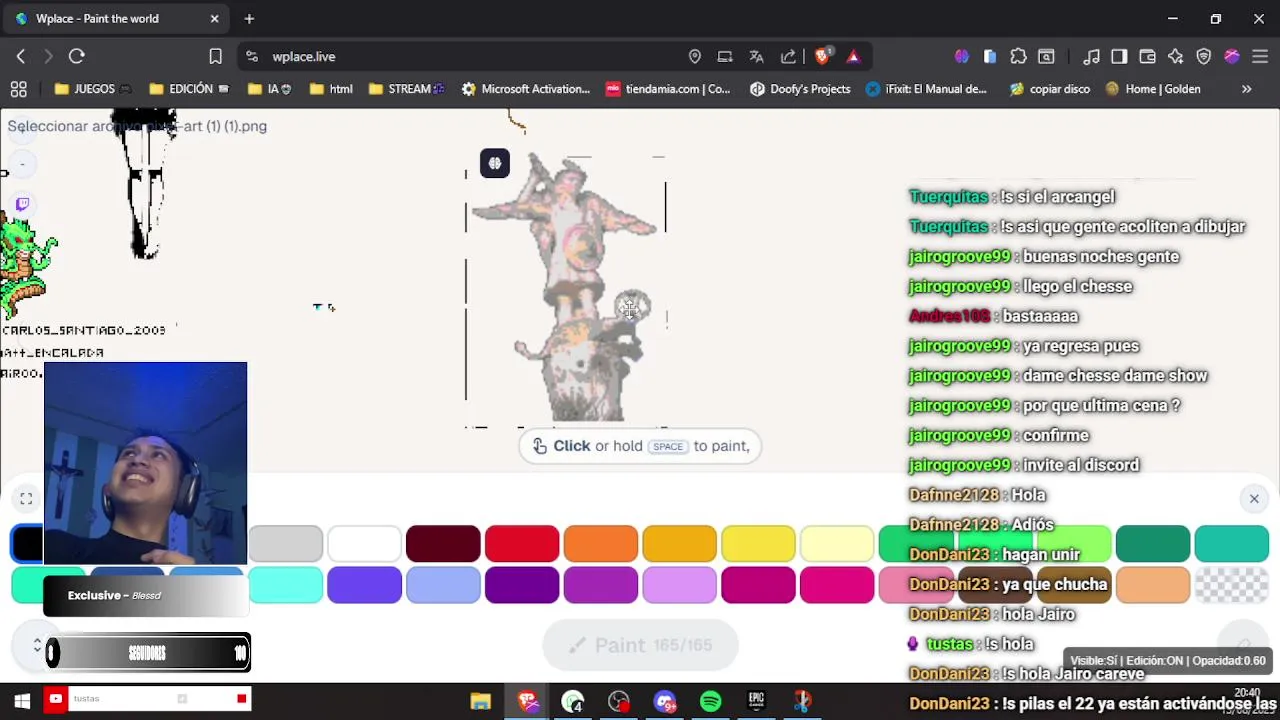Screen dimensions: 1280x720
Task: Open the STREAM bookmarks folder
Action: click(406, 89)
